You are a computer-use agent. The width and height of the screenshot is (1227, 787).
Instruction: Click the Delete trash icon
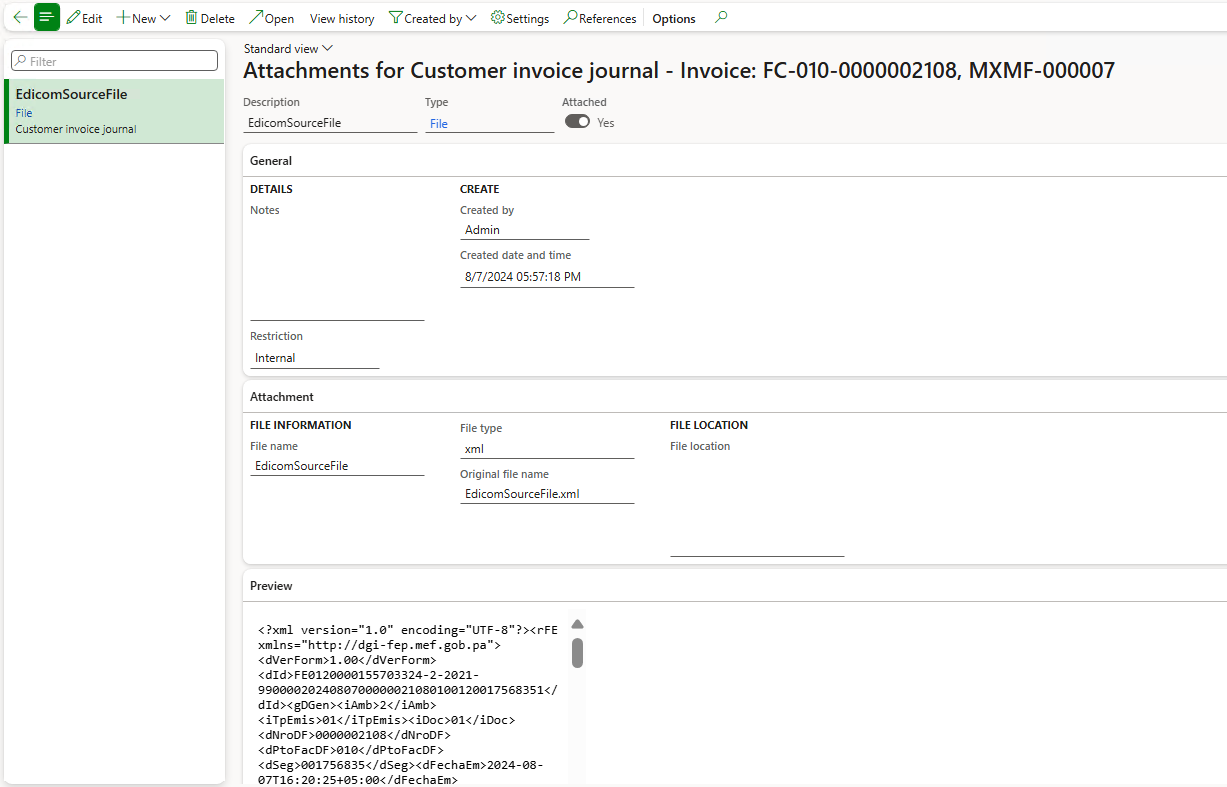[x=190, y=17]
